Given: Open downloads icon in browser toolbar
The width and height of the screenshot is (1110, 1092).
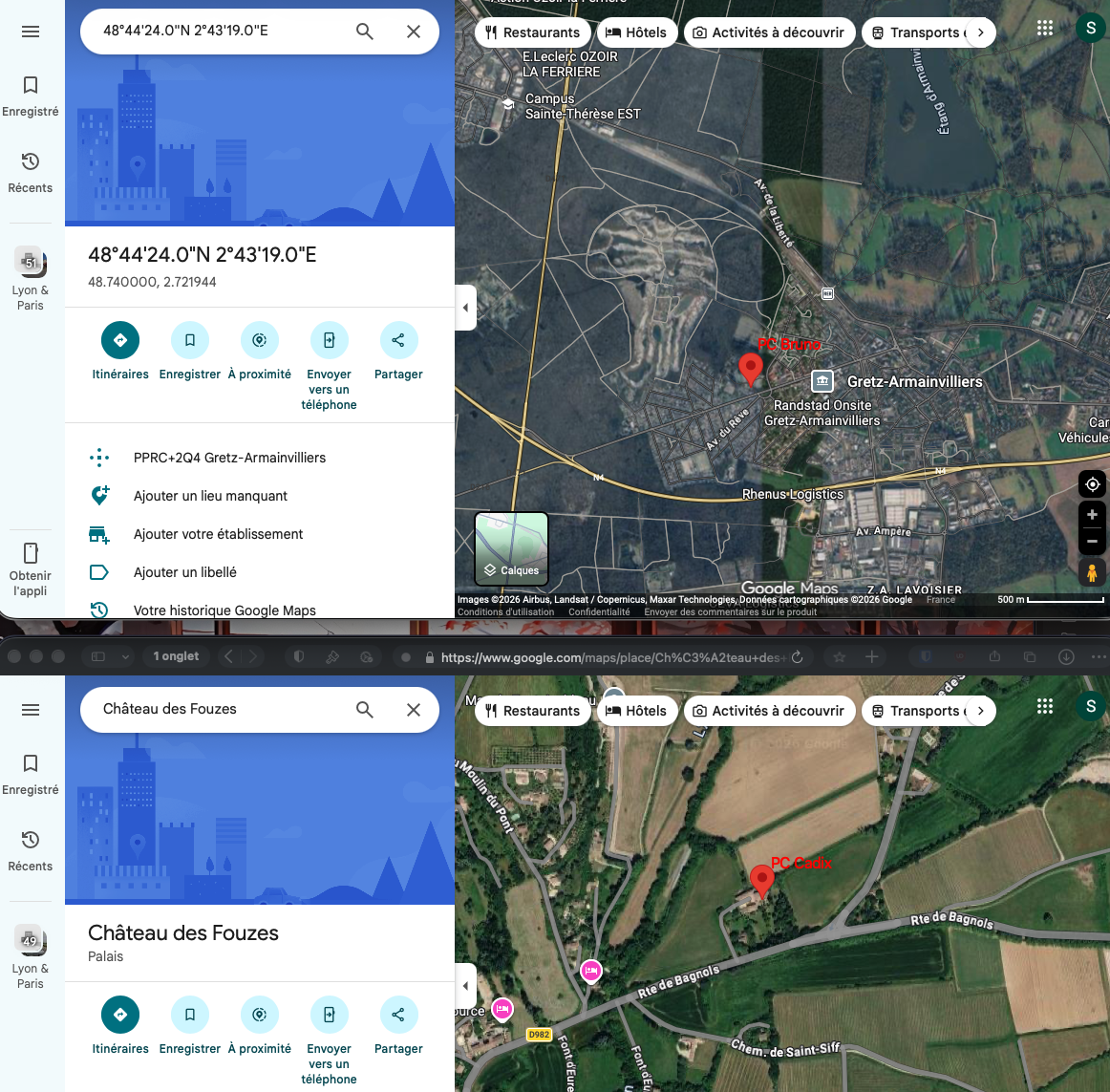Looking at the screenshot, I should (1066, 657).
